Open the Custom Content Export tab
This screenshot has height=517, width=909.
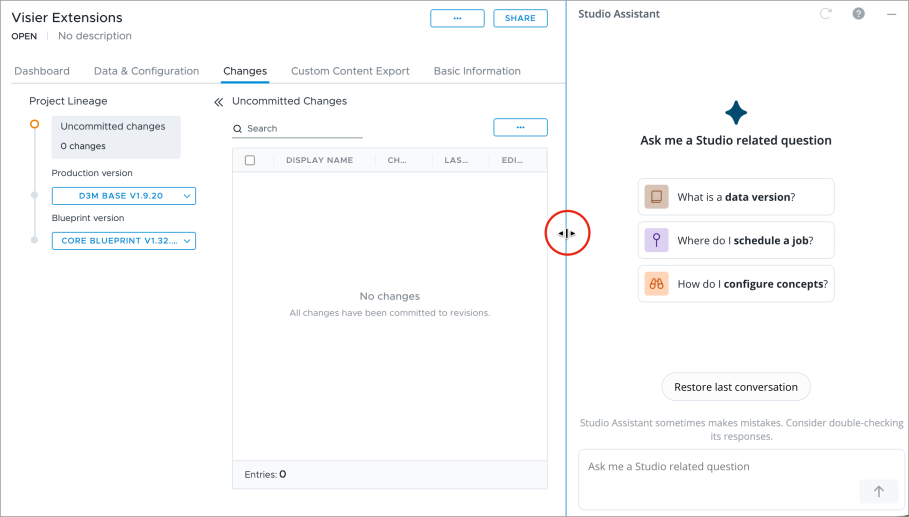click(x=350, y=71)
